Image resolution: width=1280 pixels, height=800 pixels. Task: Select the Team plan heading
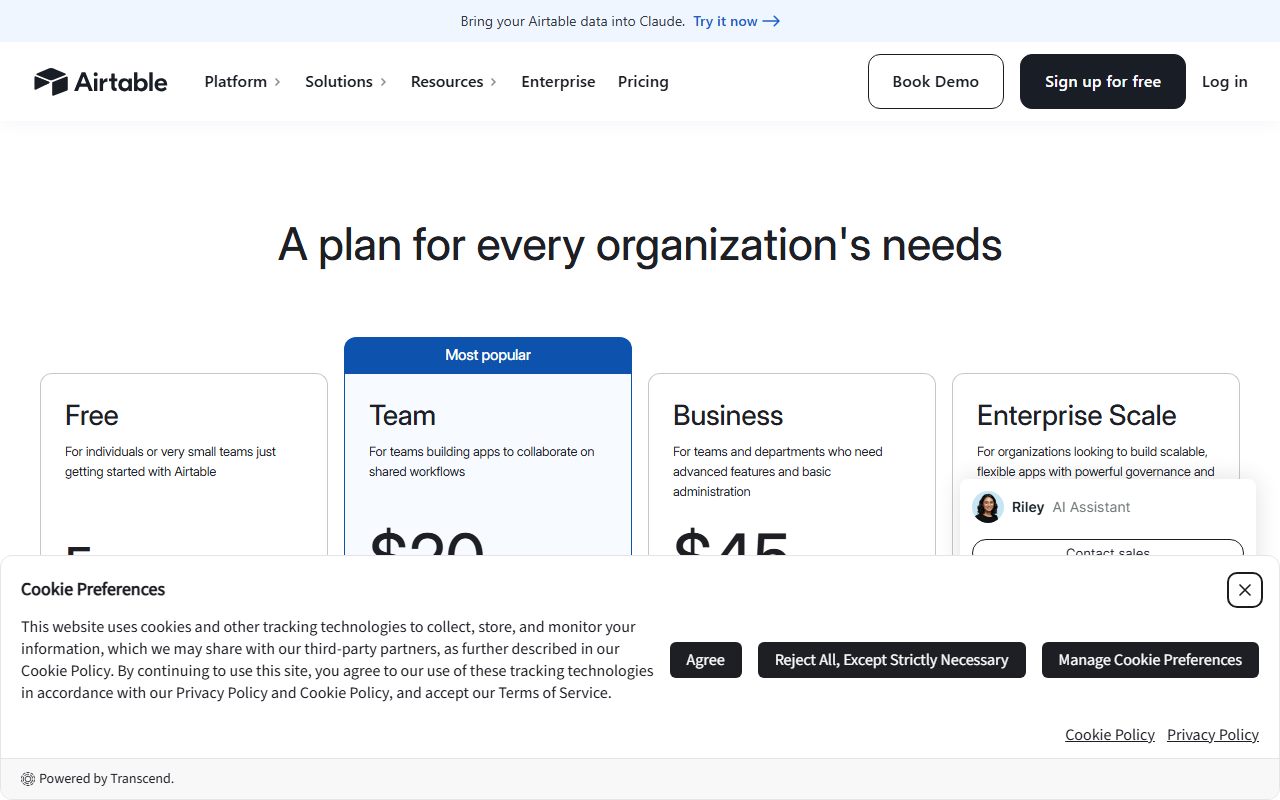pyautogui.click(x=402, y=415)
